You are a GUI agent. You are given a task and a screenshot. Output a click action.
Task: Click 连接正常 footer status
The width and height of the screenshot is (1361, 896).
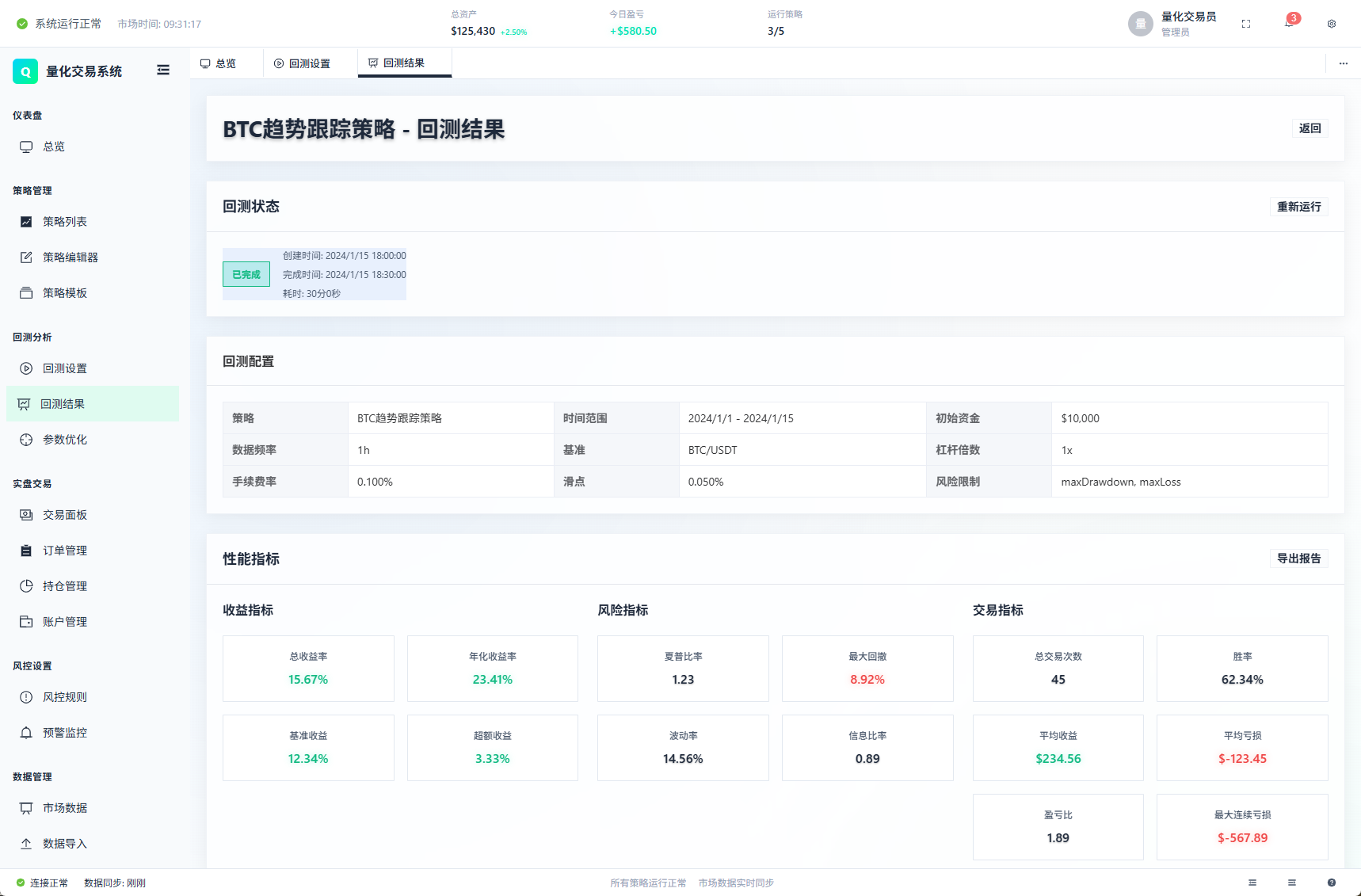point(42,883)
